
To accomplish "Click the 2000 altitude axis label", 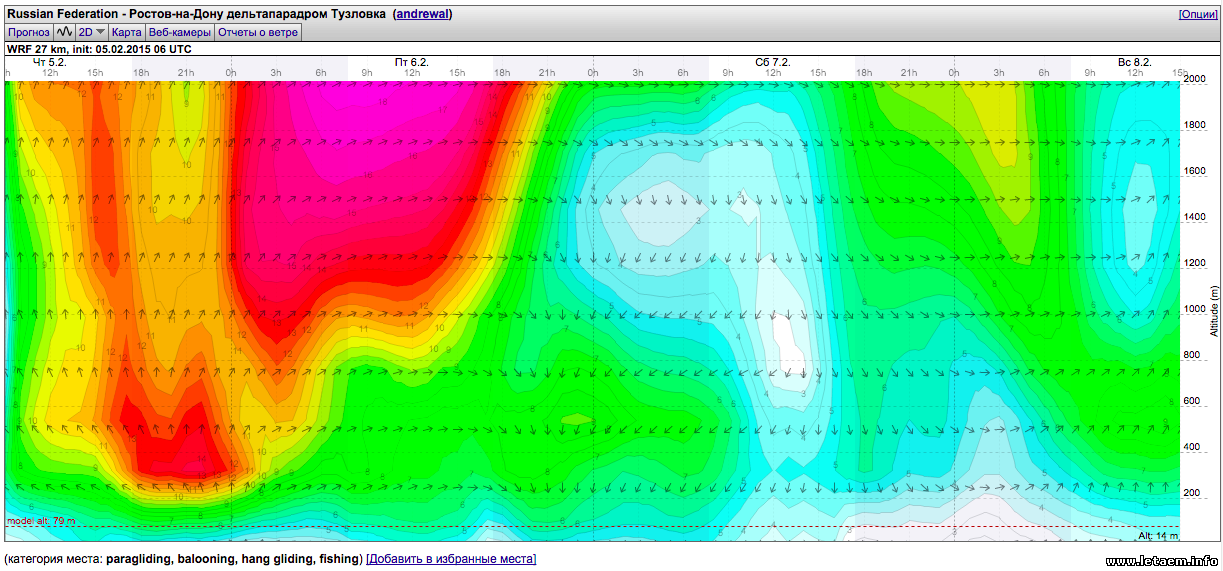I will [x=1194, y=80].
